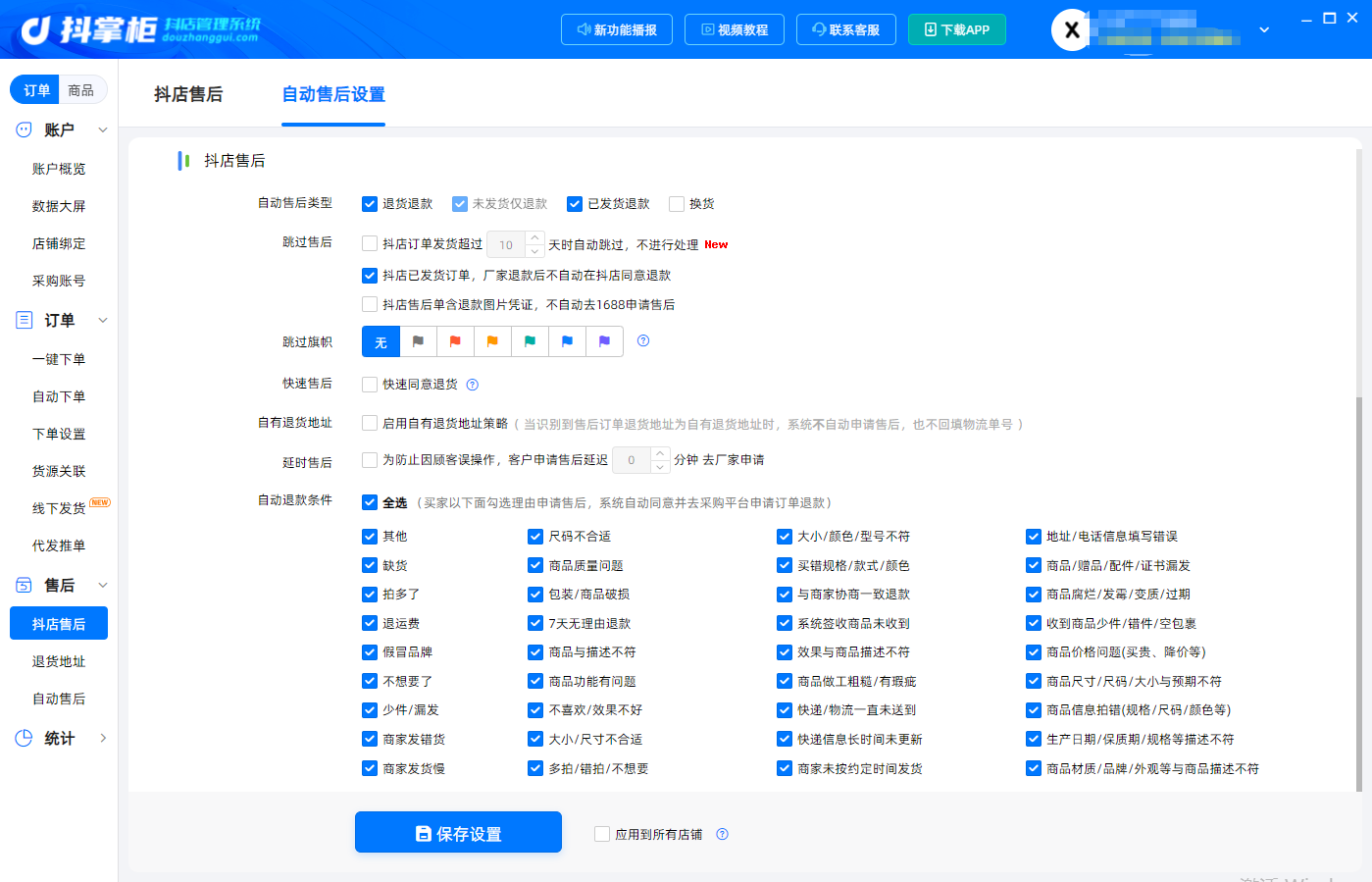
Task: Choose the purple flag icon
Action: pos(604,341)
